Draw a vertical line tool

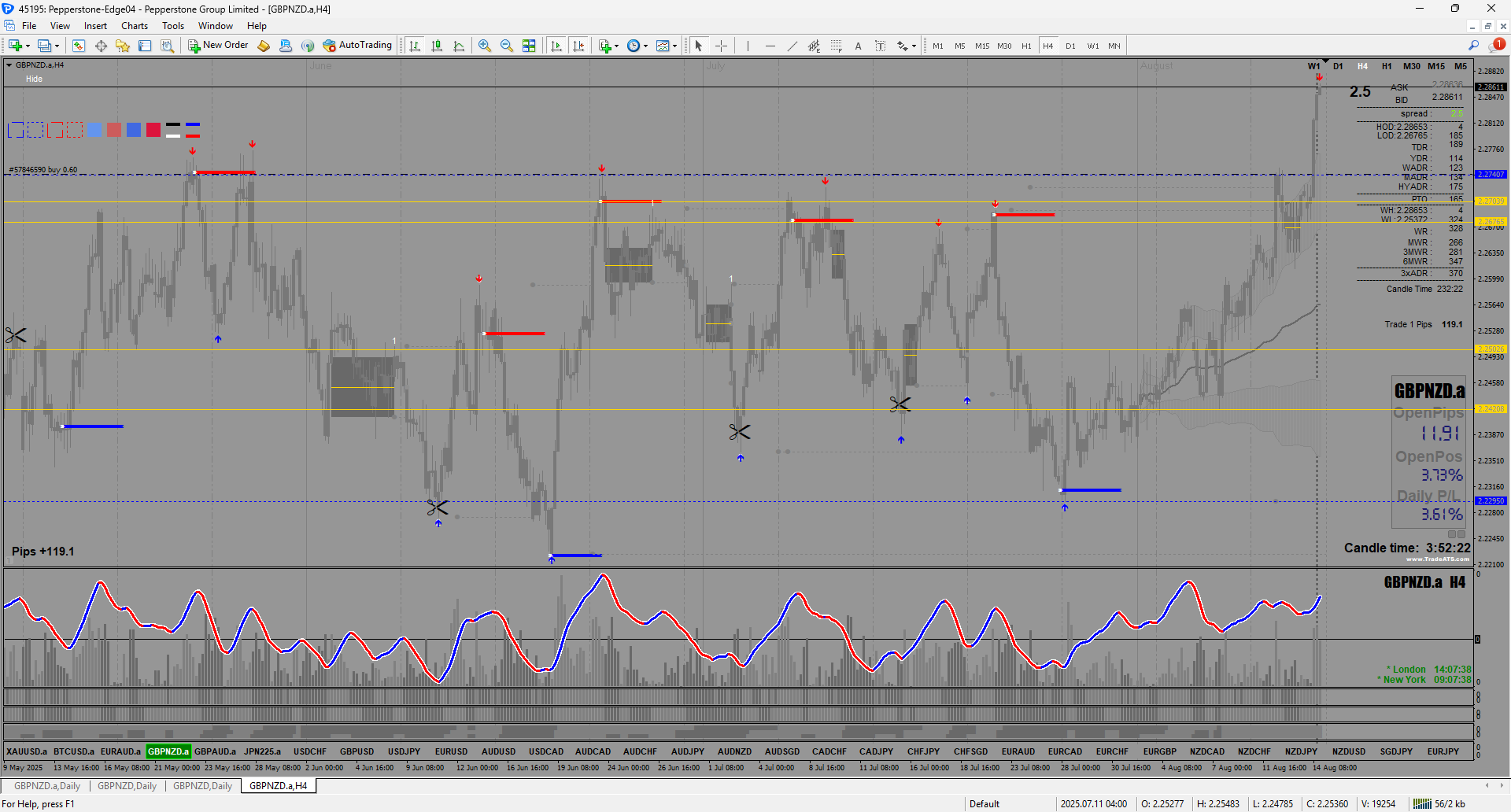point(748,46)
